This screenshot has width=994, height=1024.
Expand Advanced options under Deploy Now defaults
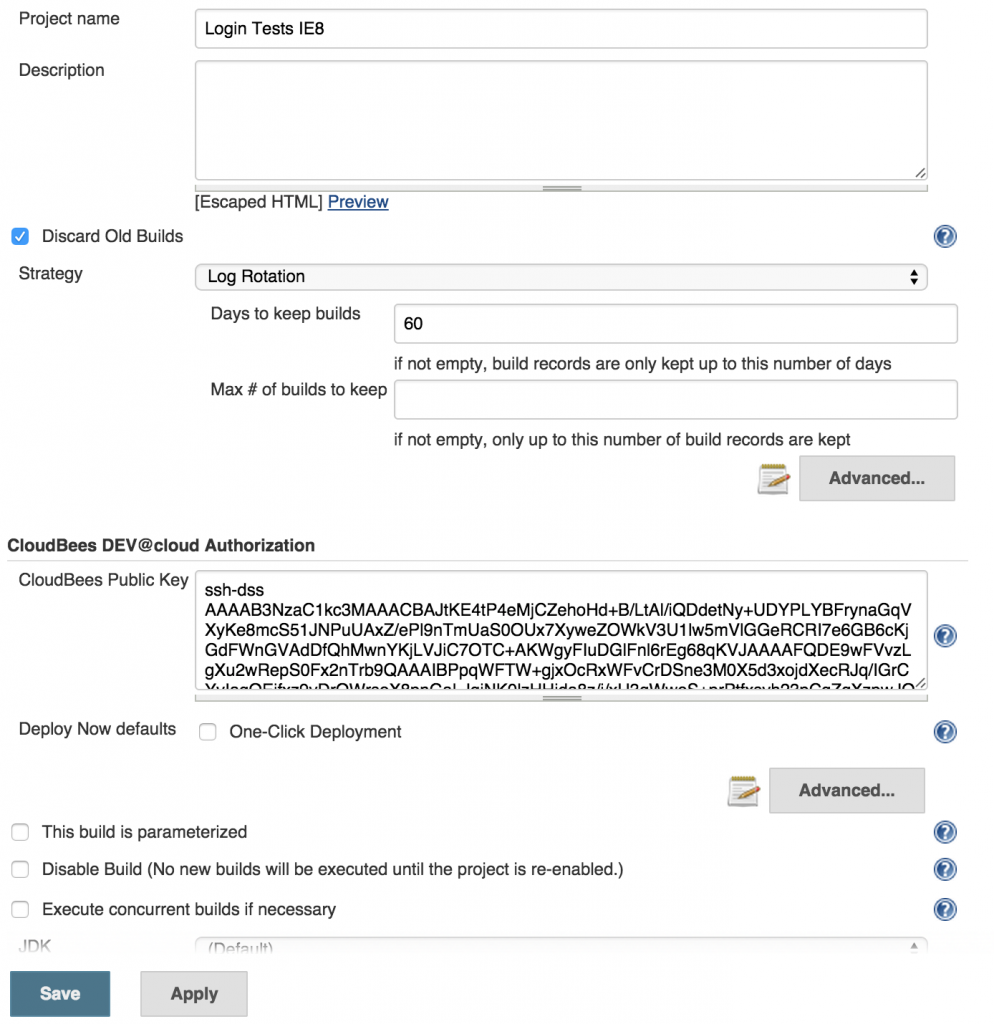(x=846, y=790)
